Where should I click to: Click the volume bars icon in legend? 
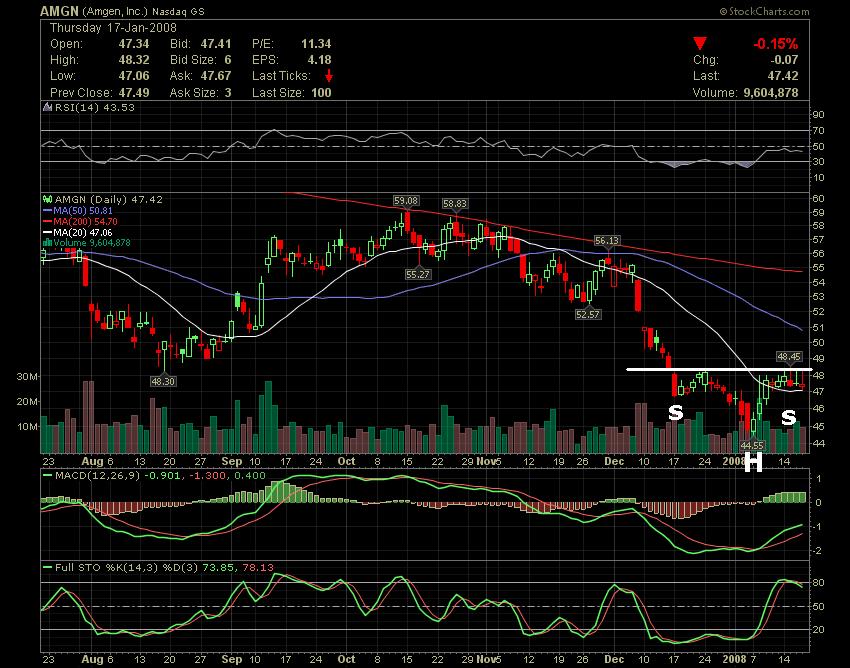click(x=48, y=243)
